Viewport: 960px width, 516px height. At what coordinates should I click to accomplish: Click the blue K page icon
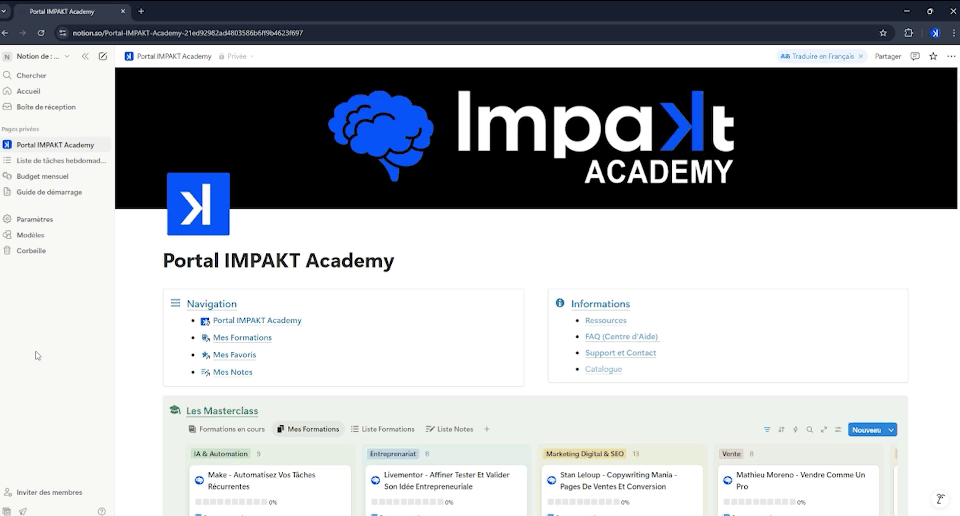point(198,204)
